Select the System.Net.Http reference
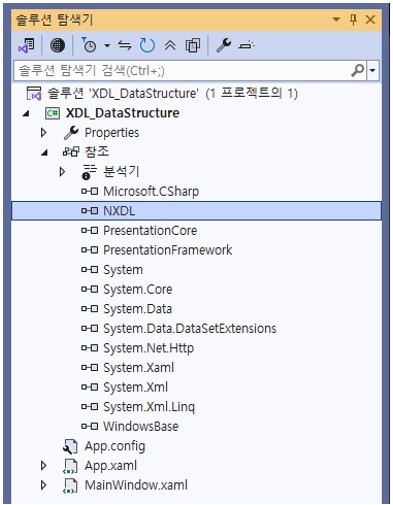The image size is (393, 505). click(148, 348)
